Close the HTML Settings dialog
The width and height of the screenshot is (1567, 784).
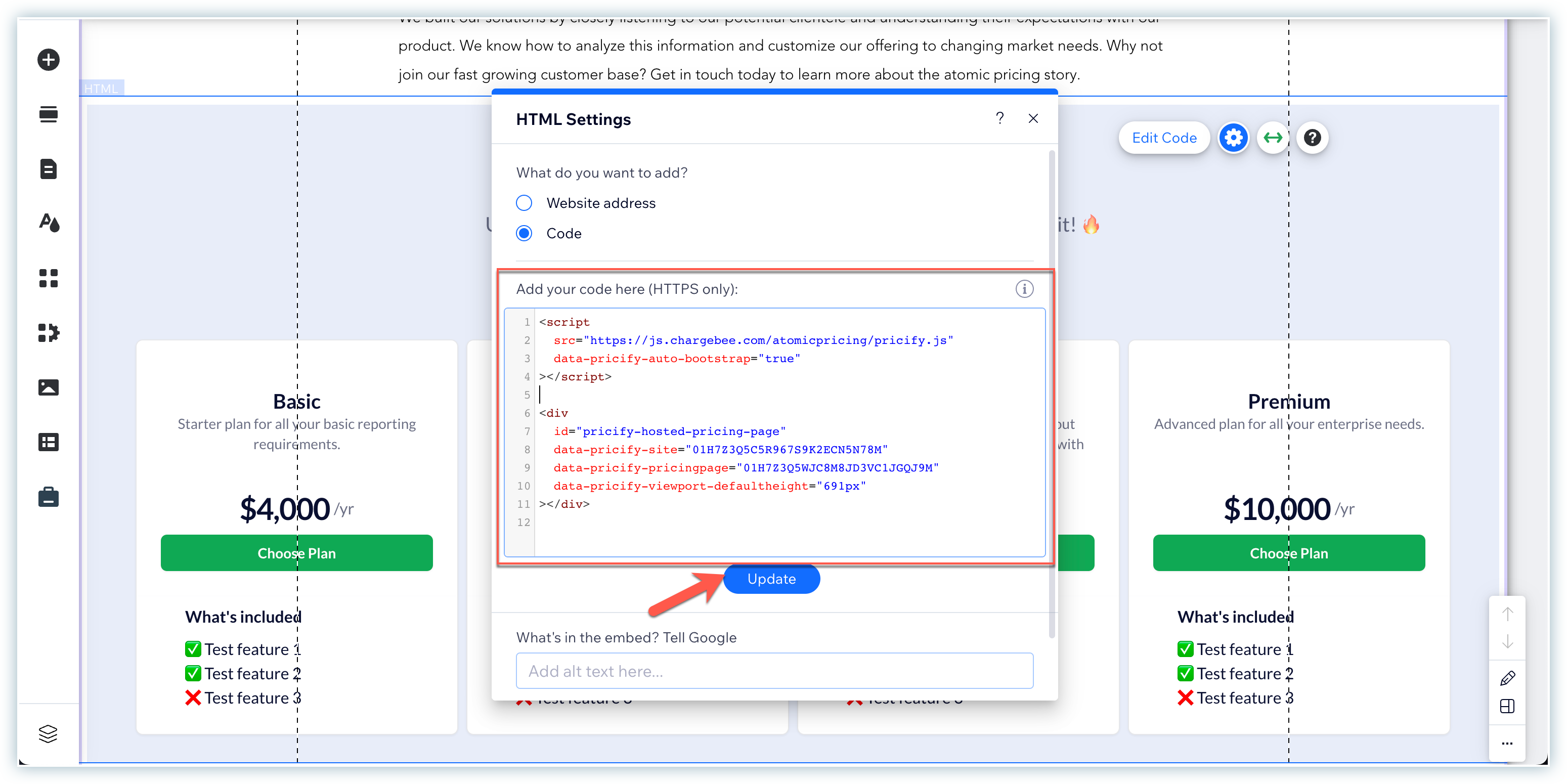(x=1033, y=118)
